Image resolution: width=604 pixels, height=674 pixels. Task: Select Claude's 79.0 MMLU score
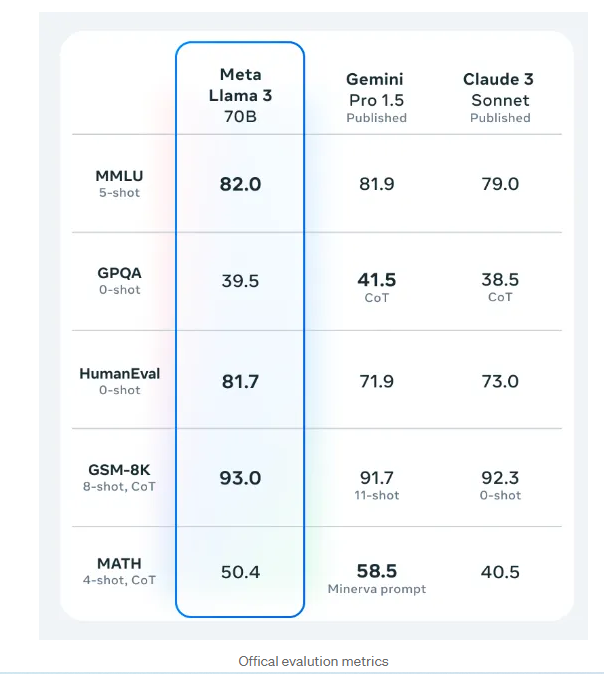(500, 184)
